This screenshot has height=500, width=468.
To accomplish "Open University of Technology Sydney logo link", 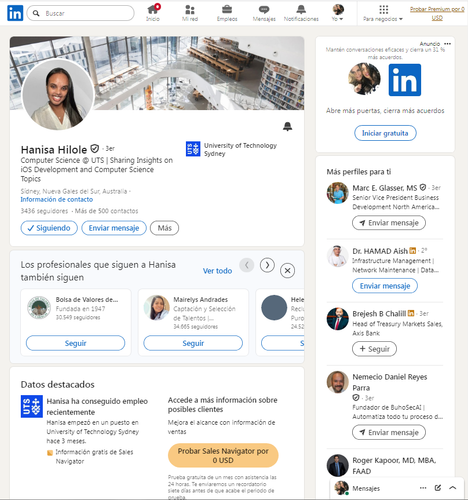I will (x=193, y=149).
